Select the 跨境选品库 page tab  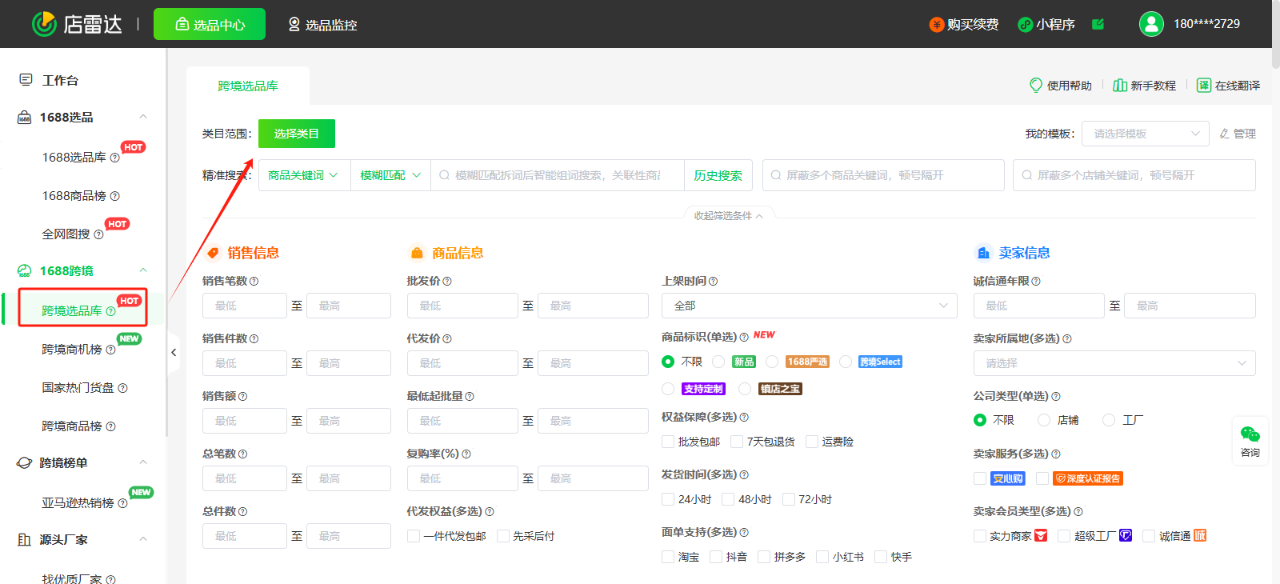point(248,86)
